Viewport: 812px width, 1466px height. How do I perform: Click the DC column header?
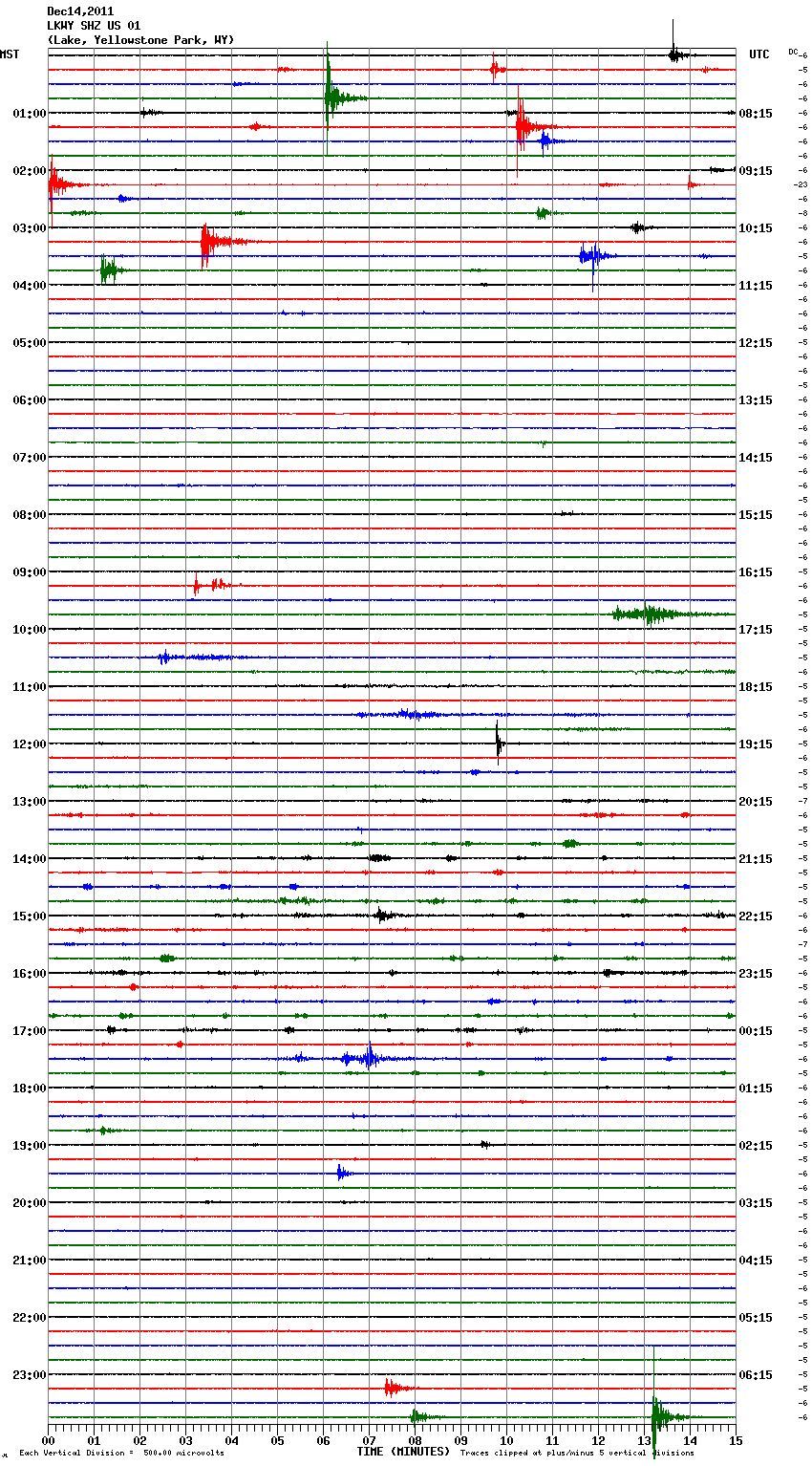792,51
